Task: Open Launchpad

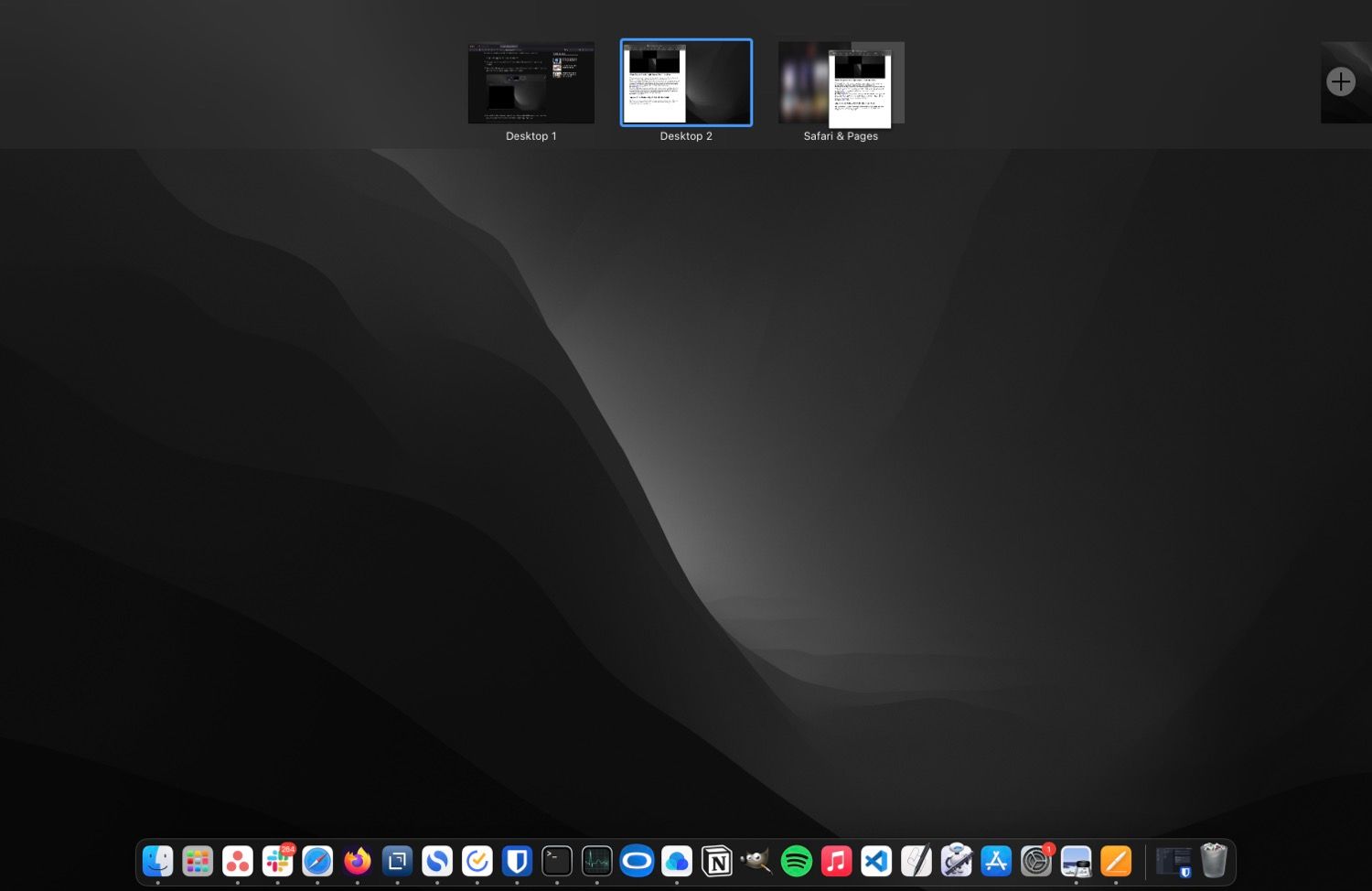Action: pyautogui.click(x=198, y=861)
